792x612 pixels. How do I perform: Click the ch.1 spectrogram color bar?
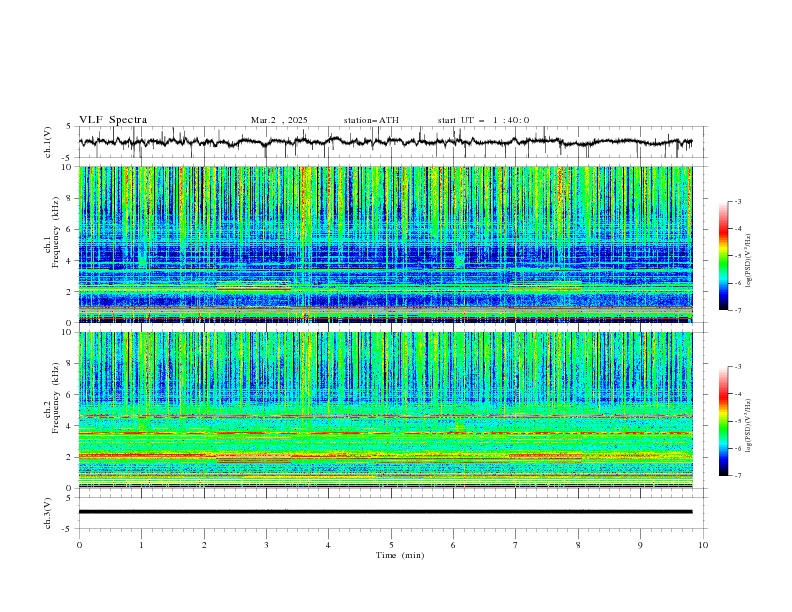pos(723,256)
